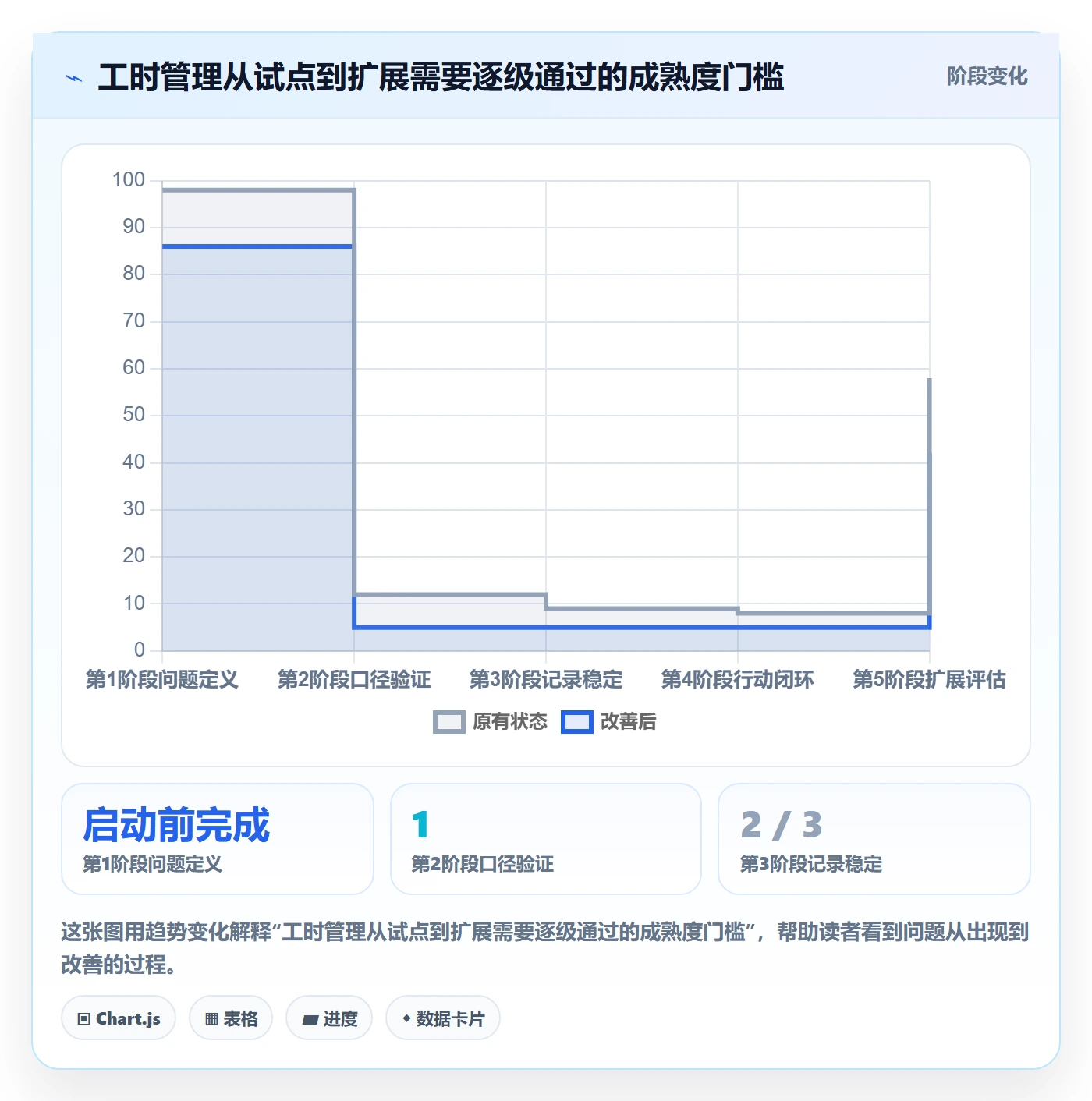The width and height of the screenshot is (1092, 1101).
Task: Click the x-axis label 第2阶段口径验证
Action: (354, 680)
